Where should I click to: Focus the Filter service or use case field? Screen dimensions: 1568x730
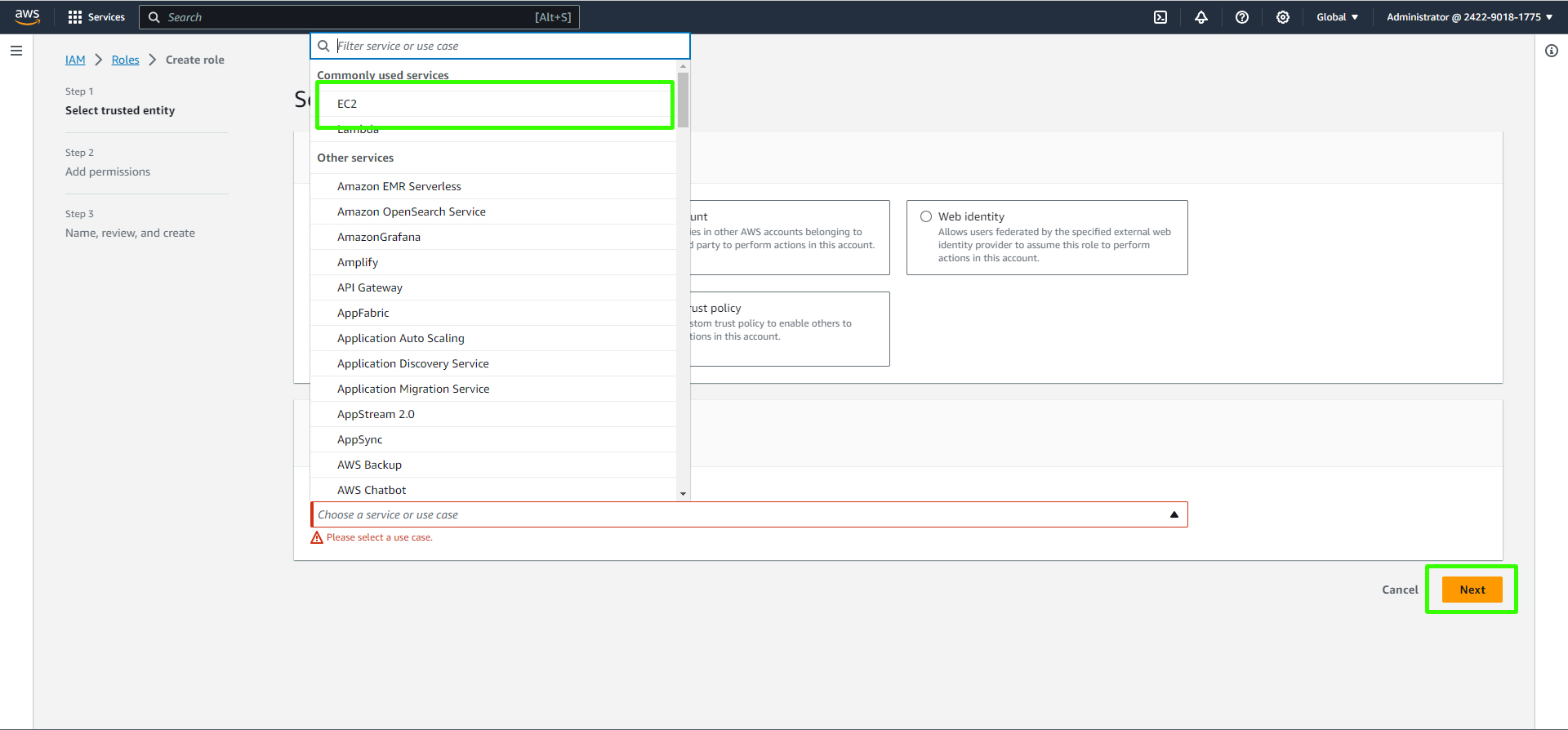coord(500,46)
